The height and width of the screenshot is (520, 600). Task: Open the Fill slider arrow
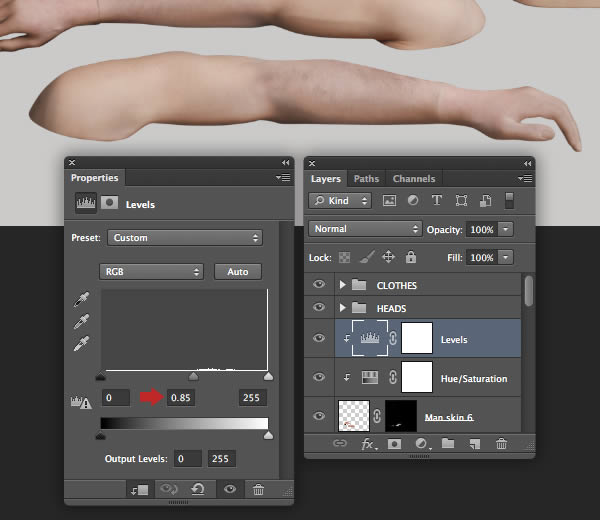coord(506,258)
